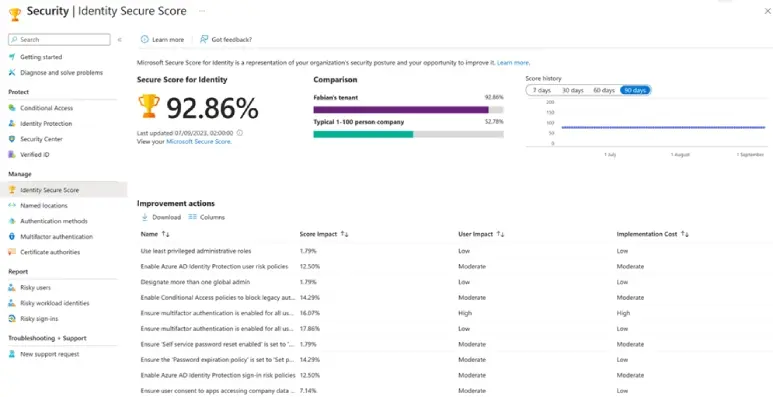Open 'Ensure user consent to apps' action
The image size is (773, 397).
coord(218,391)
